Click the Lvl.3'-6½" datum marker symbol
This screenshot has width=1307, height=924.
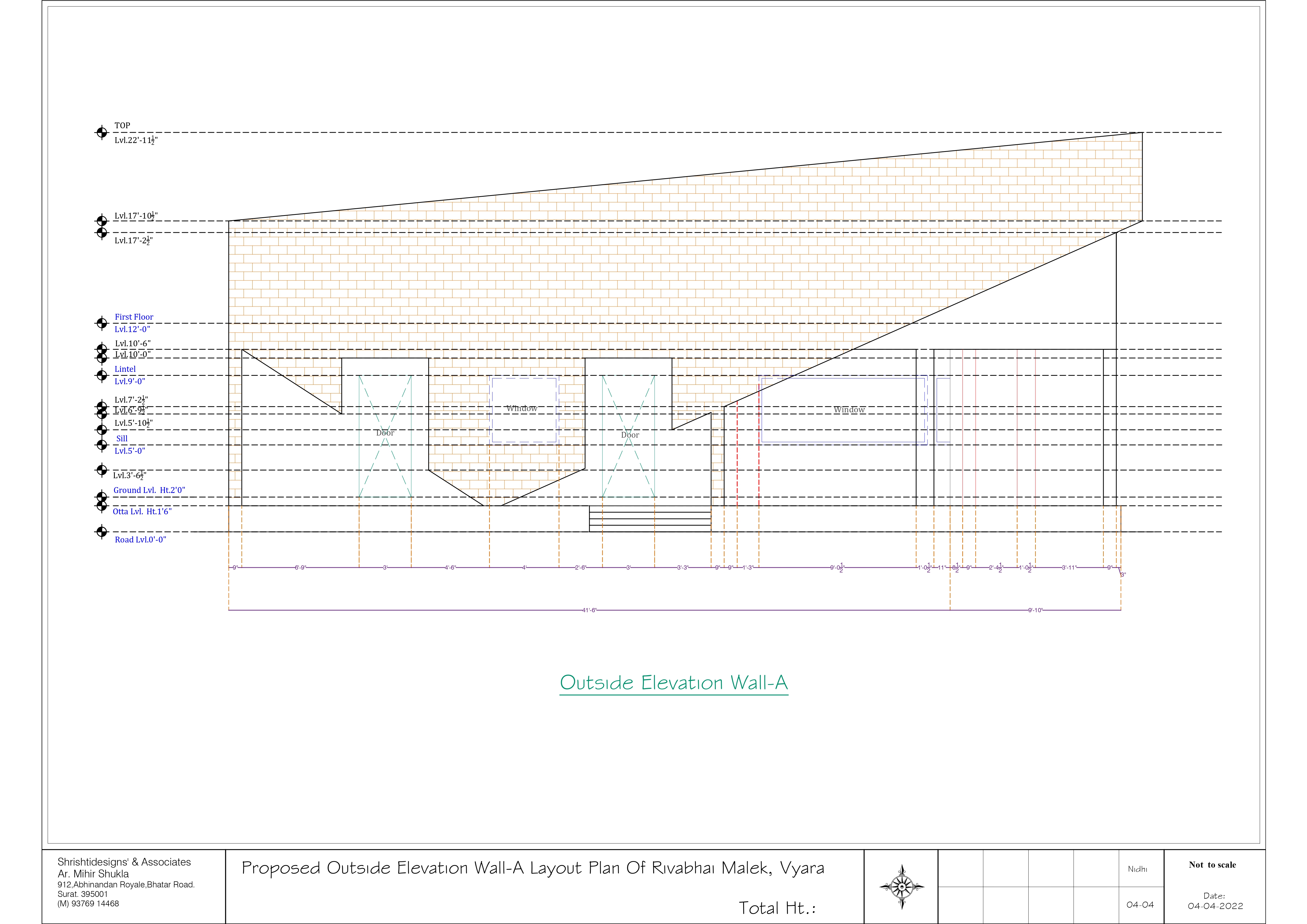tap(101, 470)
